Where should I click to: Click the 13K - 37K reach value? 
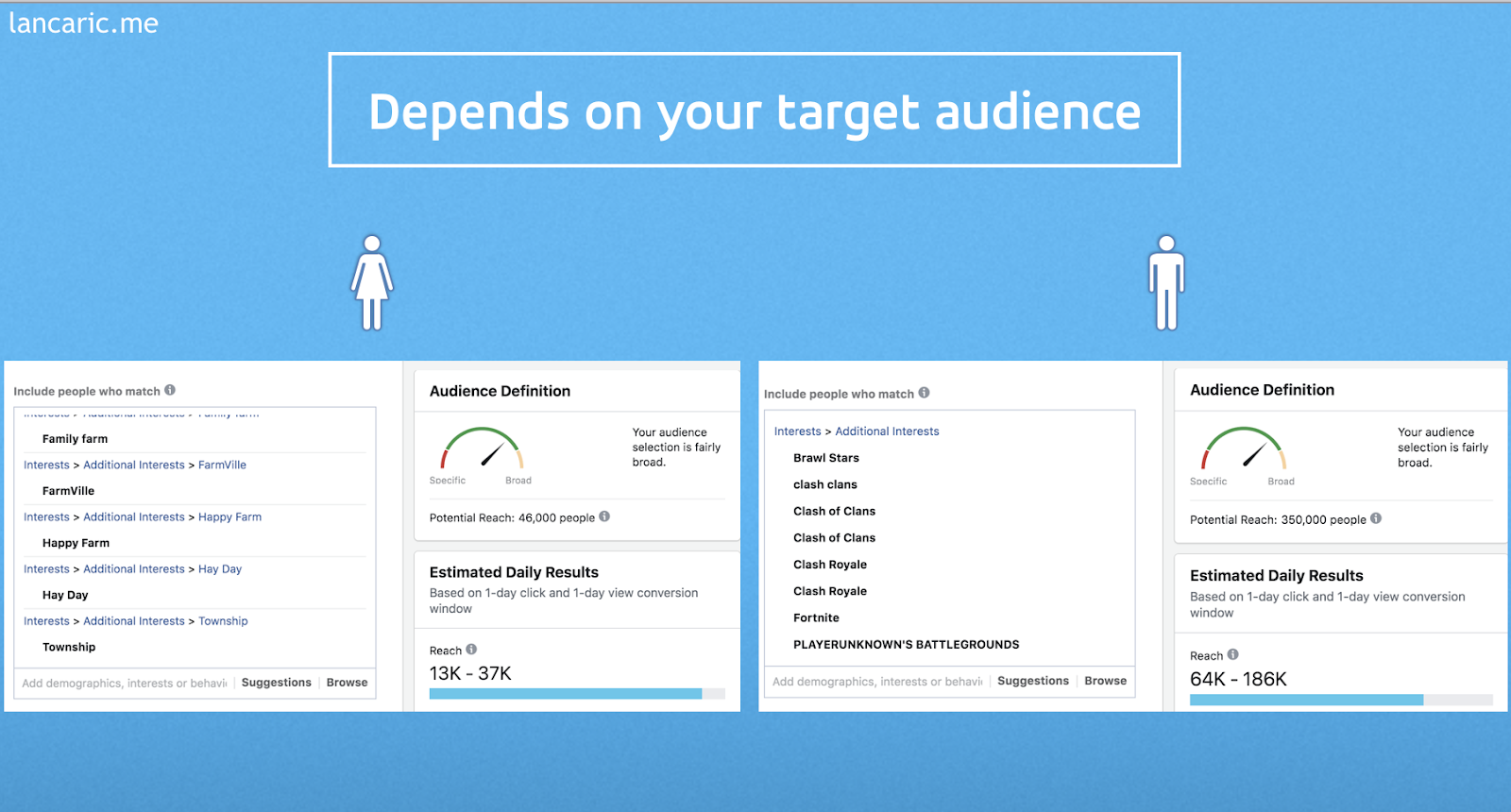[470, 673]
